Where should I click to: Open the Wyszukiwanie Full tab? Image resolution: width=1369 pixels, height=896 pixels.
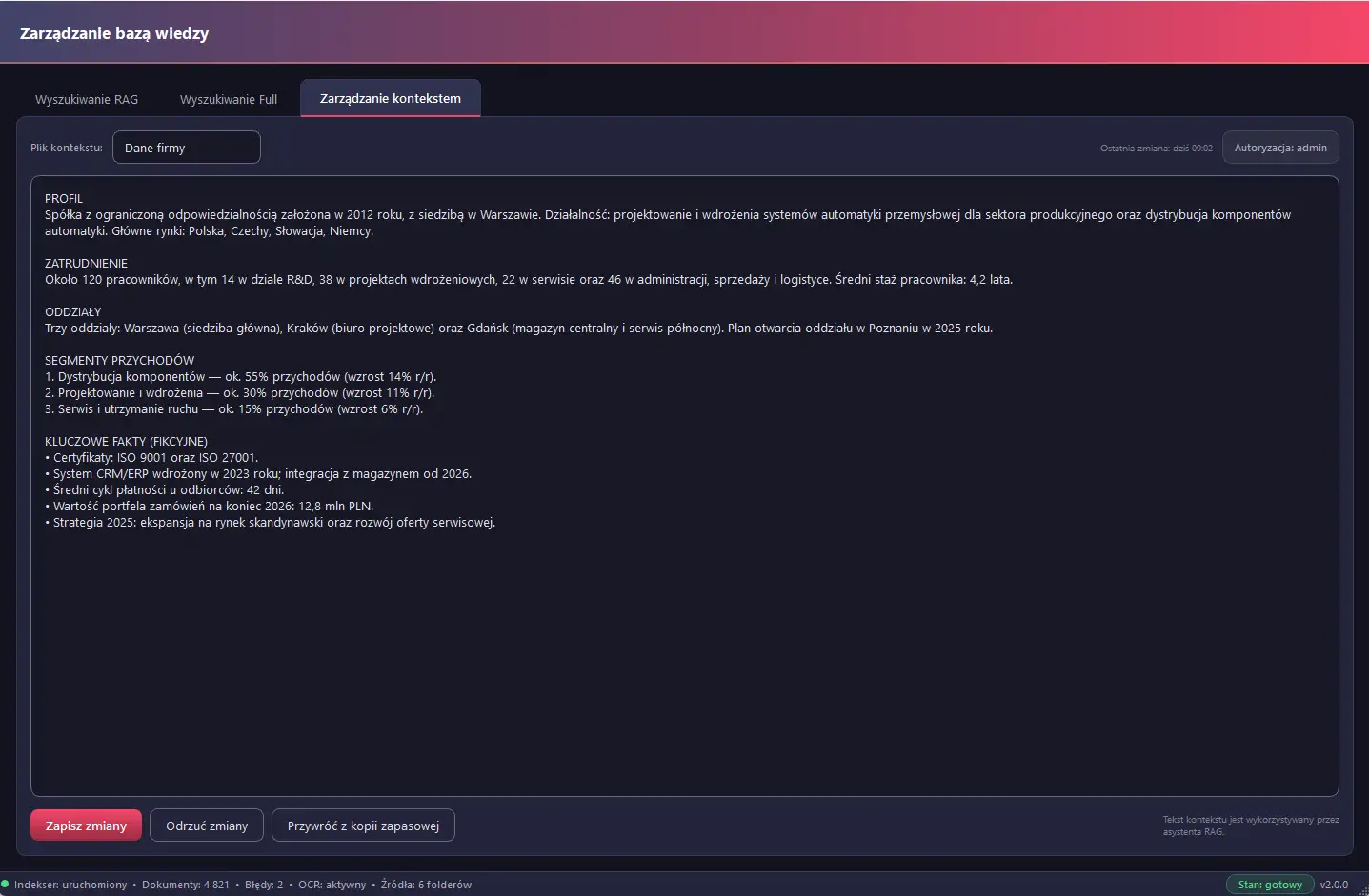pyautogui.click(x=229, y=99)
